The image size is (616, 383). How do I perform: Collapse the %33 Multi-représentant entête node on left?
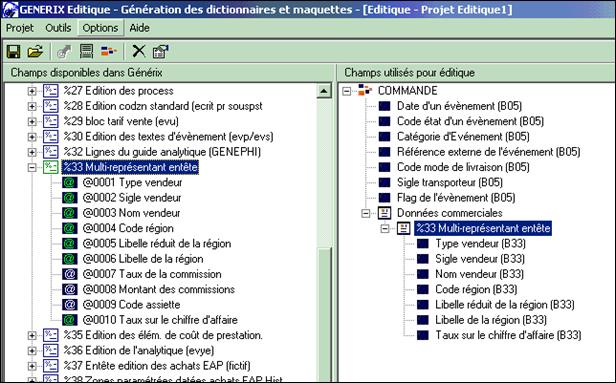[x=32, y=167]
